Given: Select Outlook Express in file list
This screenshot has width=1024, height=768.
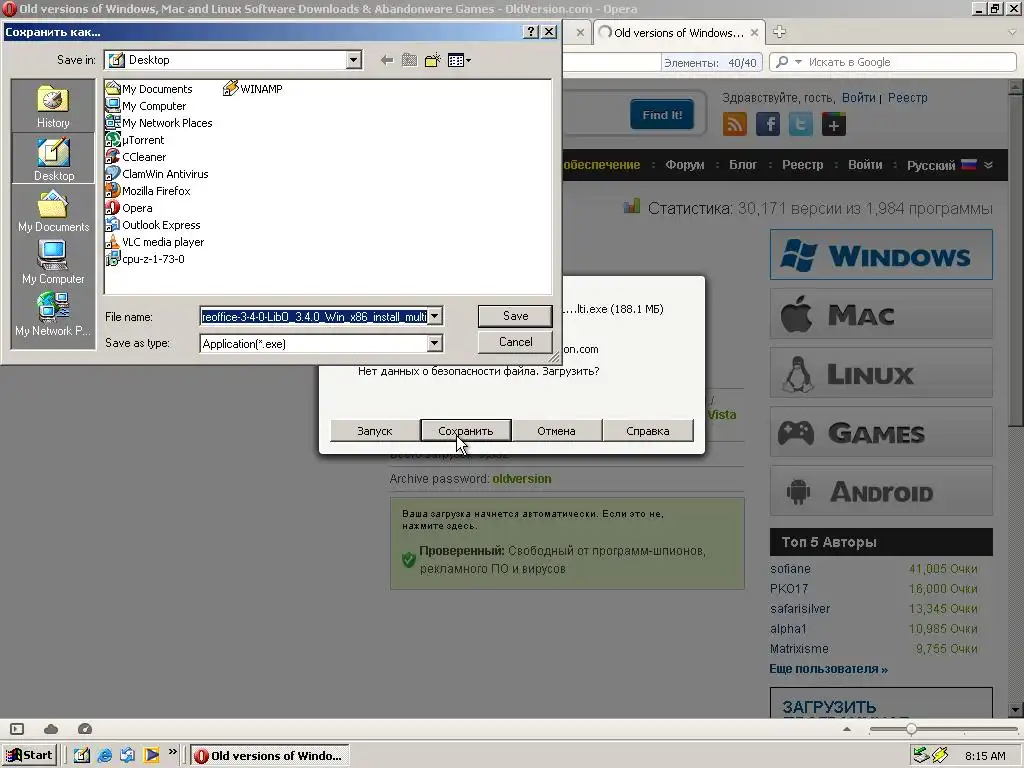Looking at the screenshot, I should point(153,225).
